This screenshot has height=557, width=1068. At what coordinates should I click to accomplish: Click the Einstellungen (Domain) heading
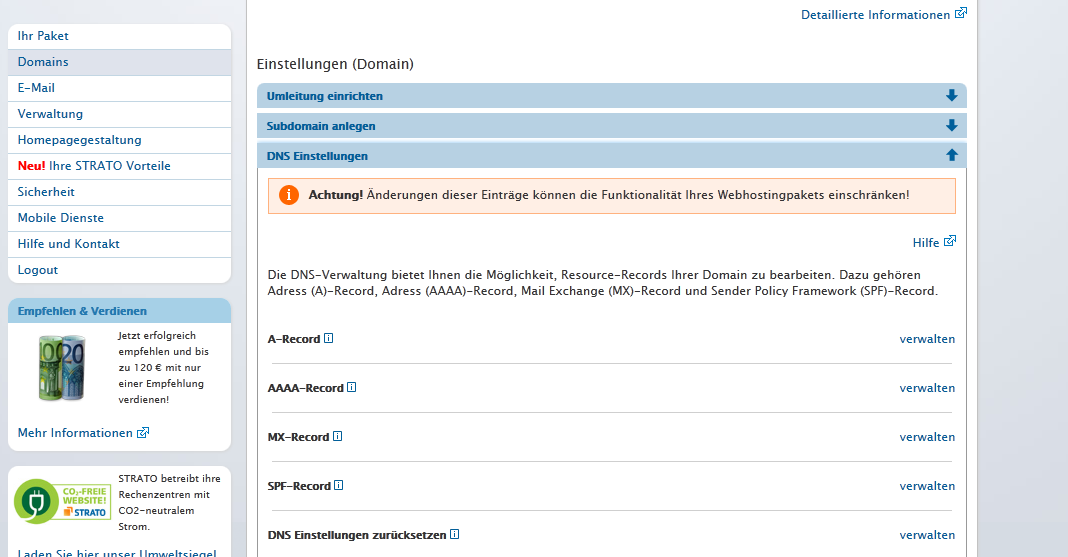tap(335, 64)
